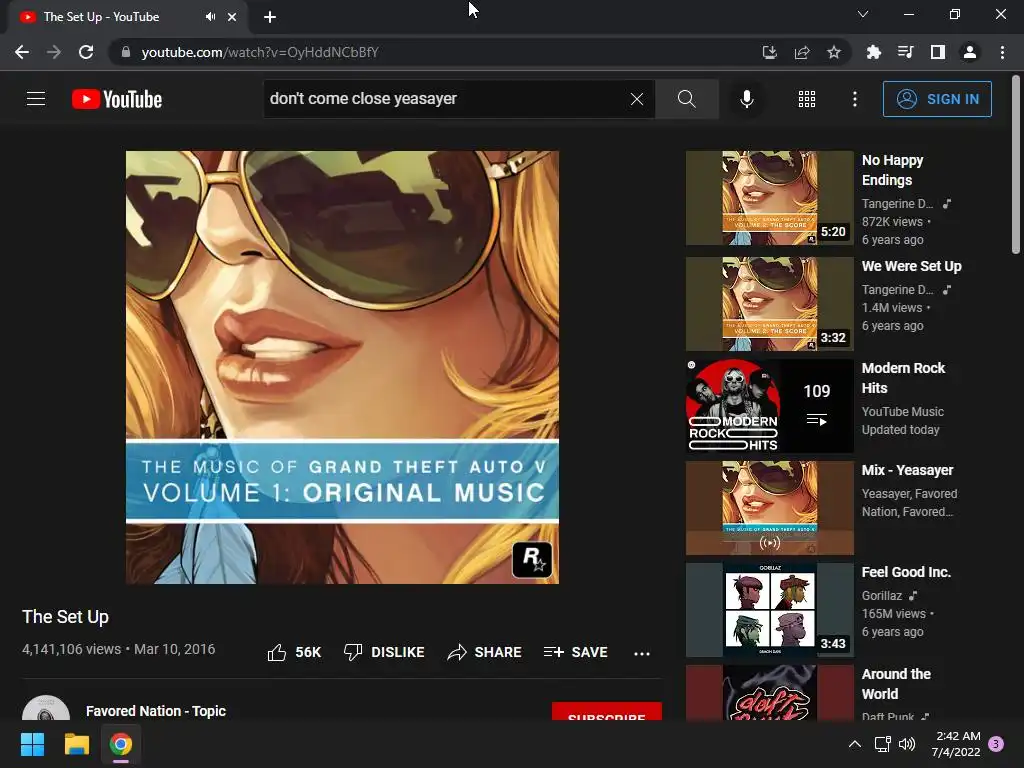
Task: Click the browser address bar URL
Action: pyautogui.click(x=260, y=52)
